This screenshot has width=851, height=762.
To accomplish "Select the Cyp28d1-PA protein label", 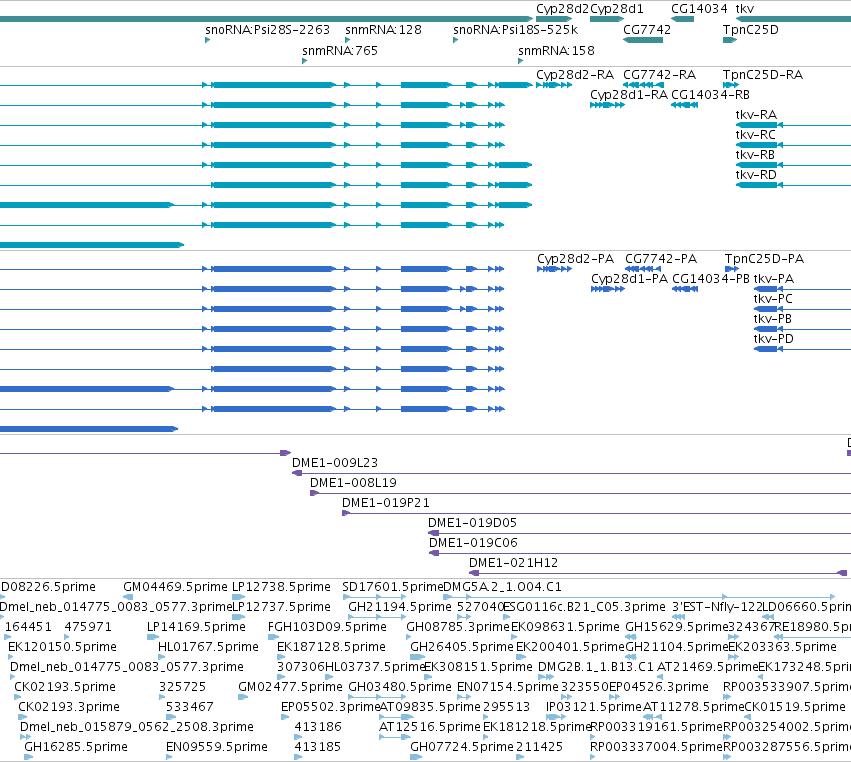I will tap(630, 278).
